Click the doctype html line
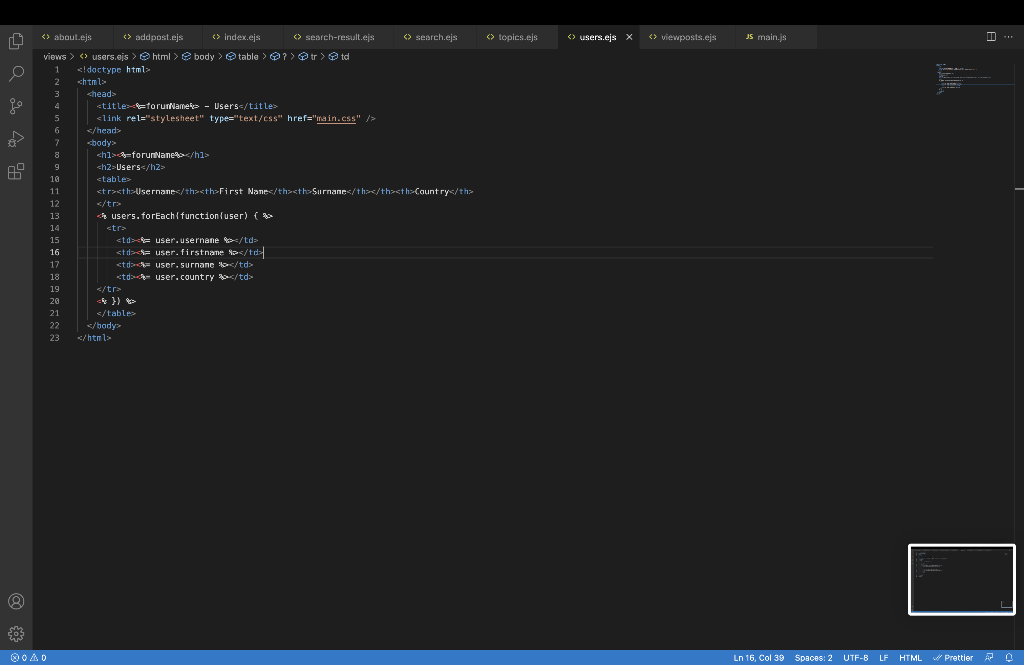 [114, 69]
